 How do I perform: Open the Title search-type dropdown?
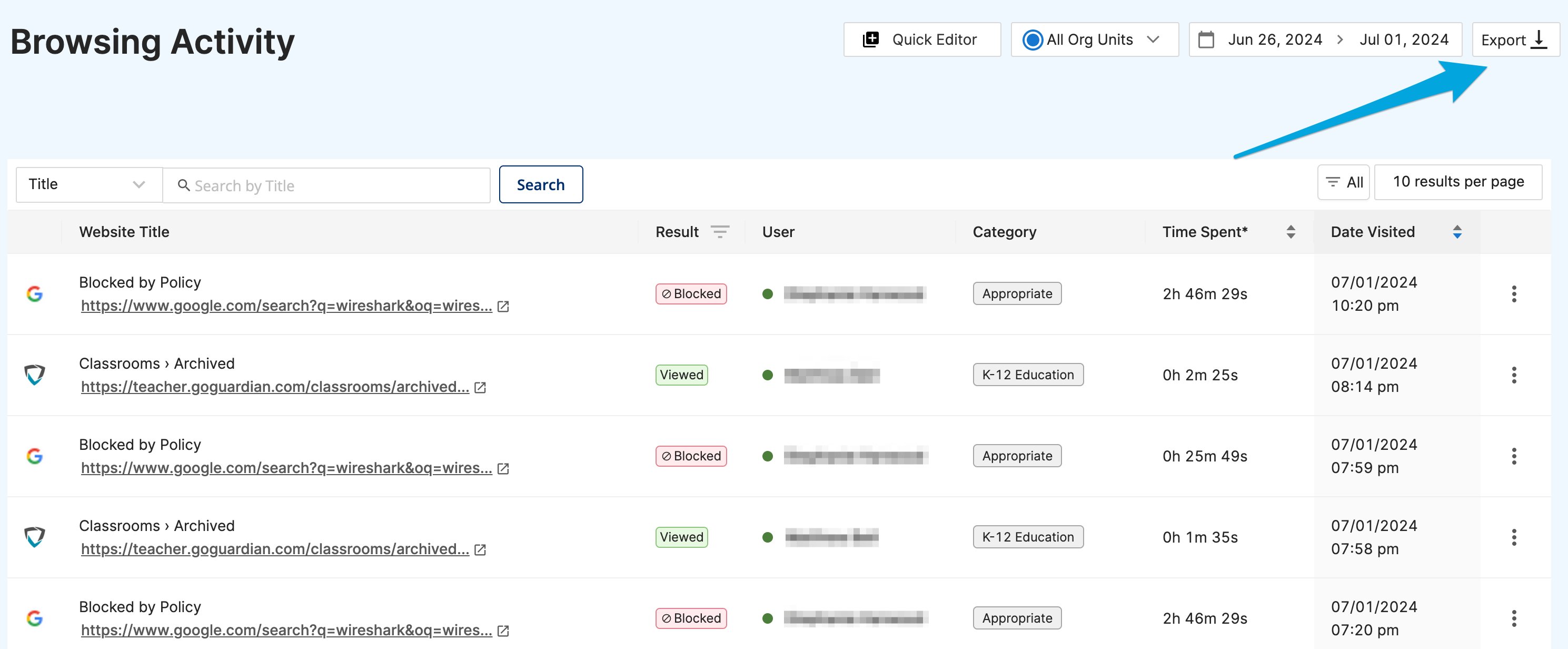coord(89,184)
